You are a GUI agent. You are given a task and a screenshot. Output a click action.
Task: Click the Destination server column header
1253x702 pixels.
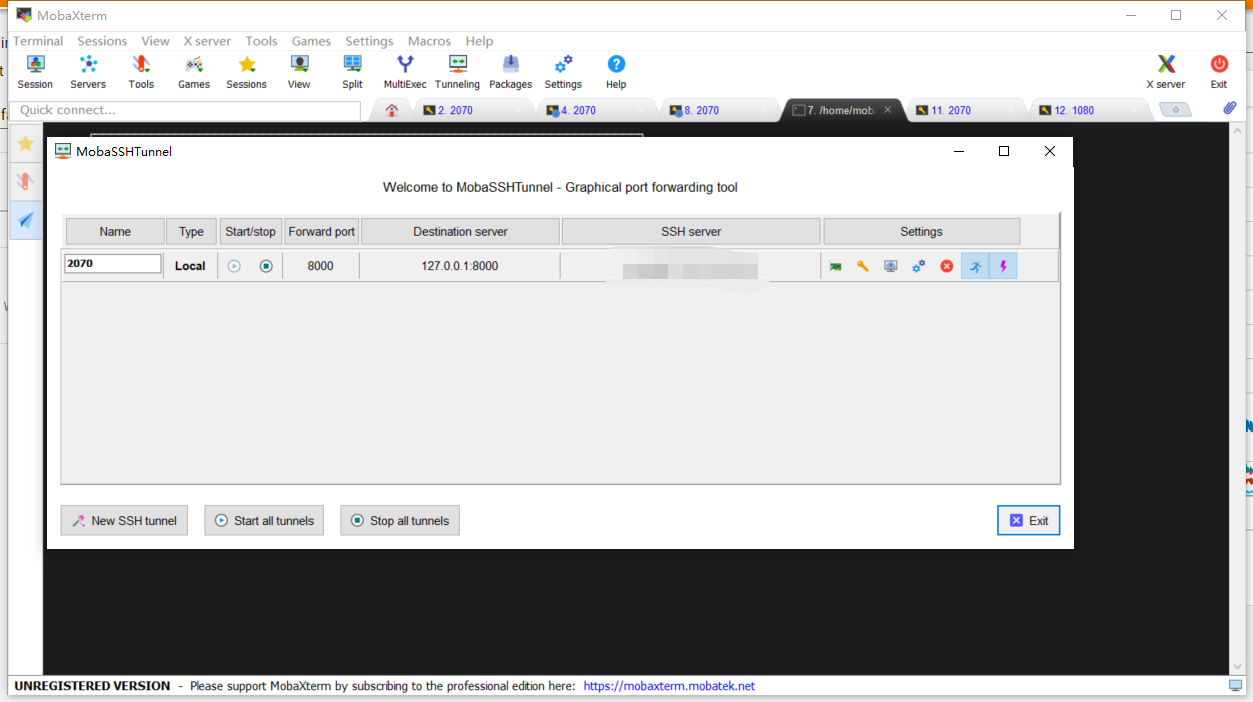coord(460,231)
